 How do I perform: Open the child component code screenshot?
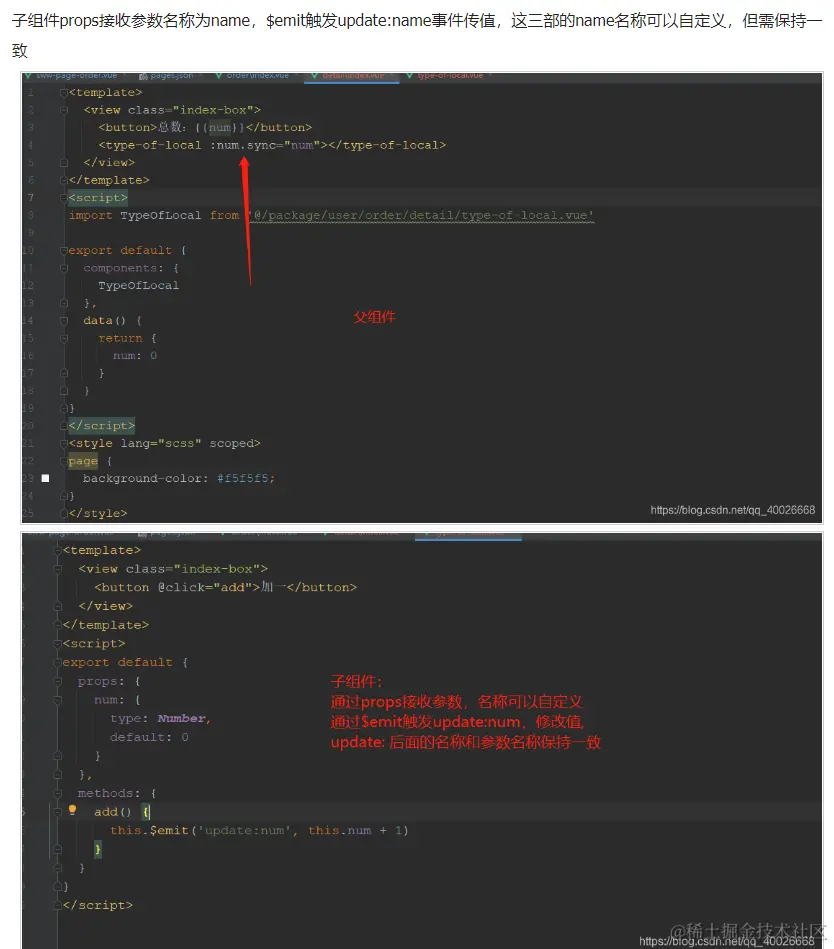coord(422,740)
